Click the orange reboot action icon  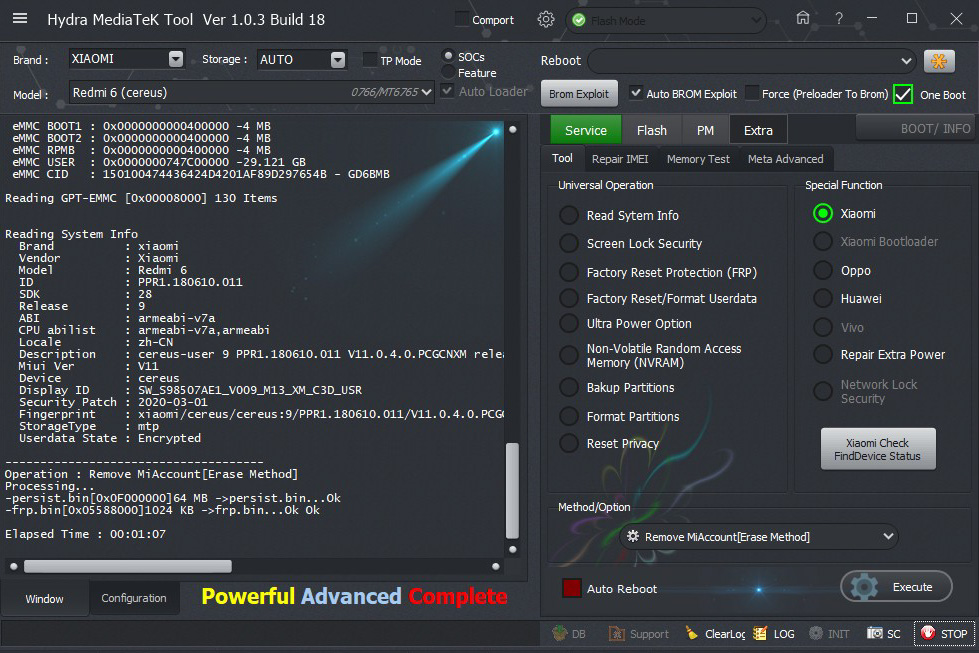(939, 61)
